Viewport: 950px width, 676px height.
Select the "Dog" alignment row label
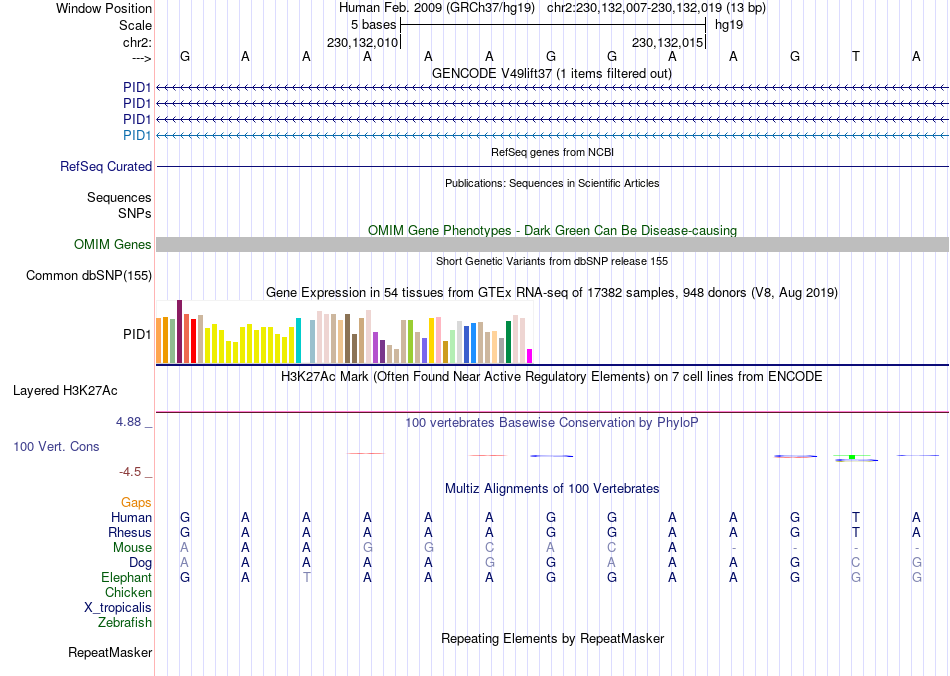coord(140,563)
